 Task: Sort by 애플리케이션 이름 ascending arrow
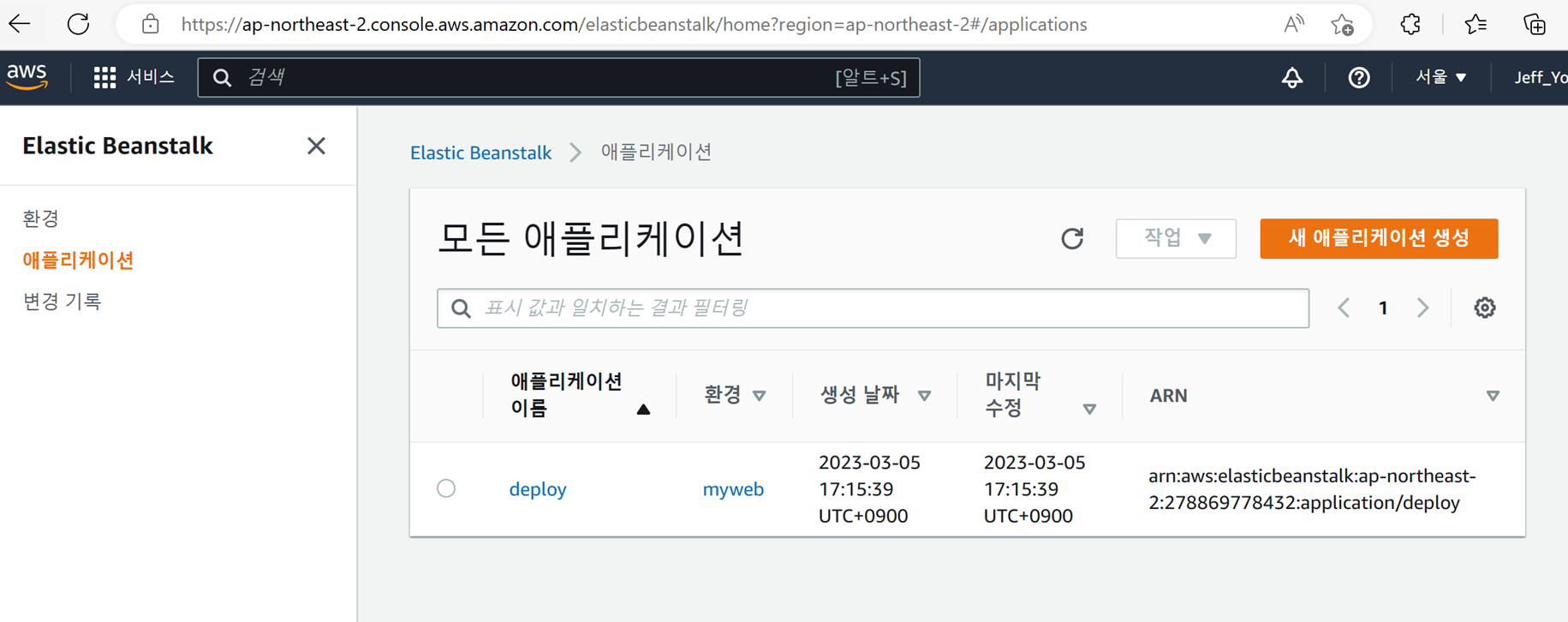tap(643, 410)
